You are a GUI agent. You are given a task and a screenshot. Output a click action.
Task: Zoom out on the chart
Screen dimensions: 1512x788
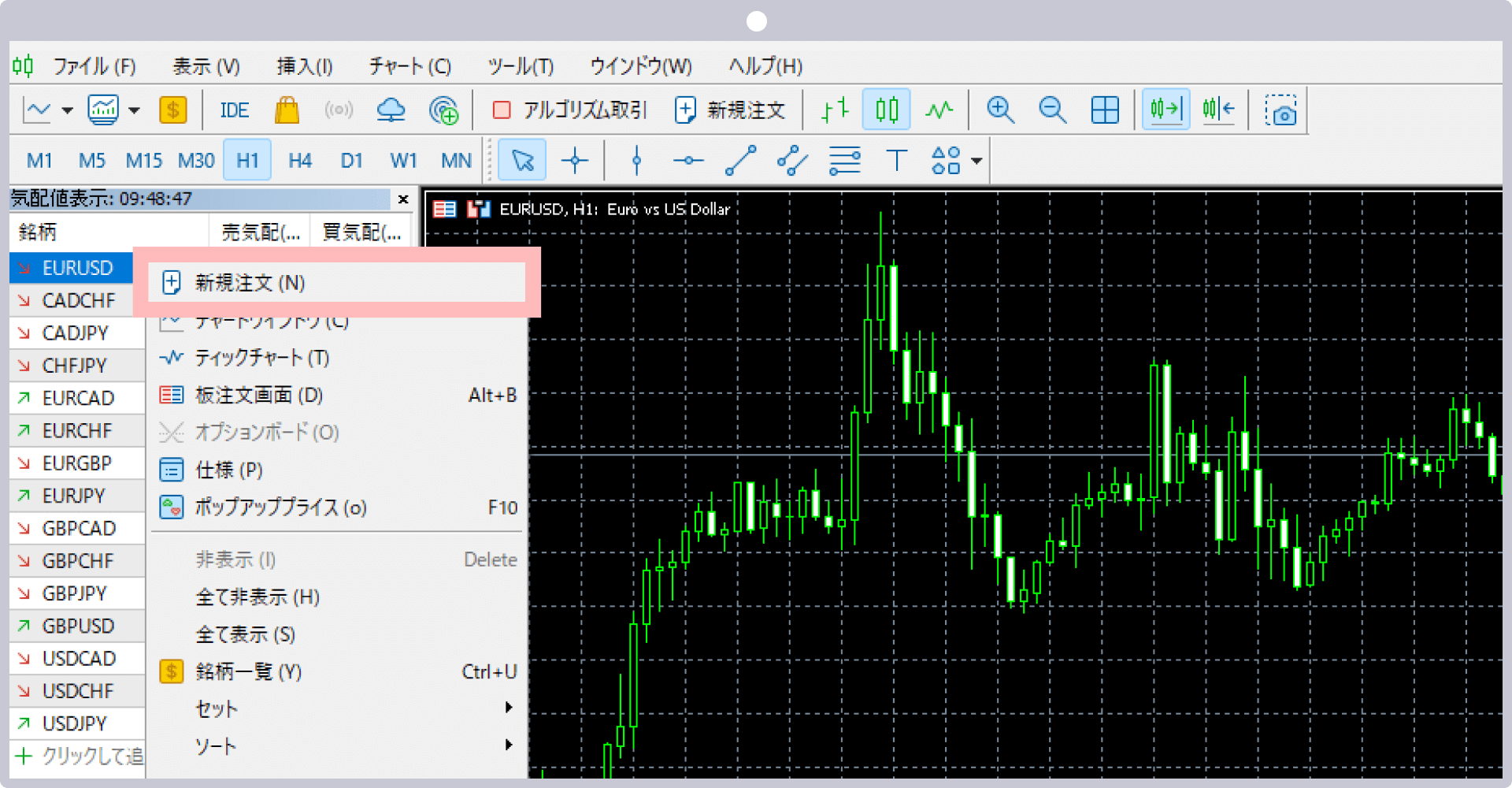1052,110
